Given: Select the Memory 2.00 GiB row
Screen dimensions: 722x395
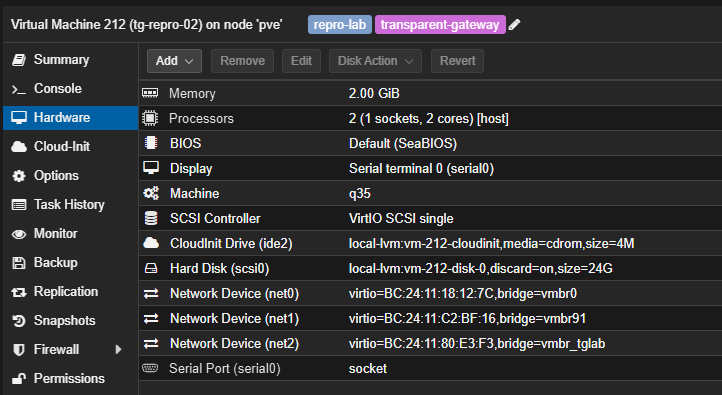Looking at the screenshot, I should [430, 93].
